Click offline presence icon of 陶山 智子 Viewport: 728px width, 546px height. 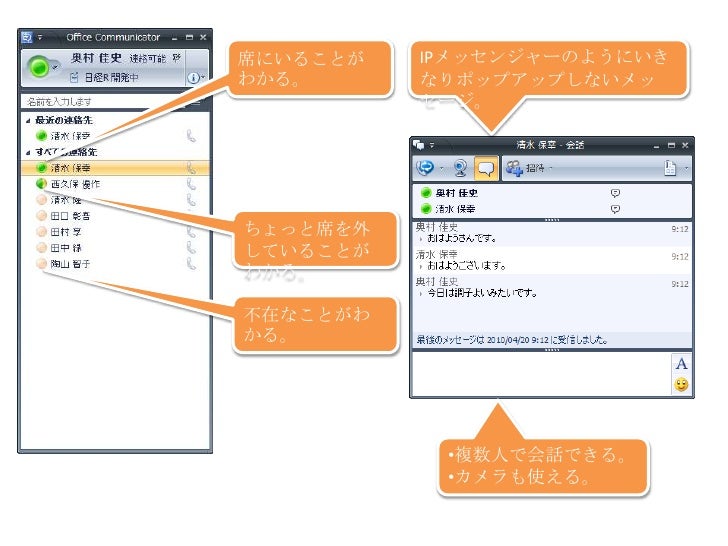pos(41,264)
